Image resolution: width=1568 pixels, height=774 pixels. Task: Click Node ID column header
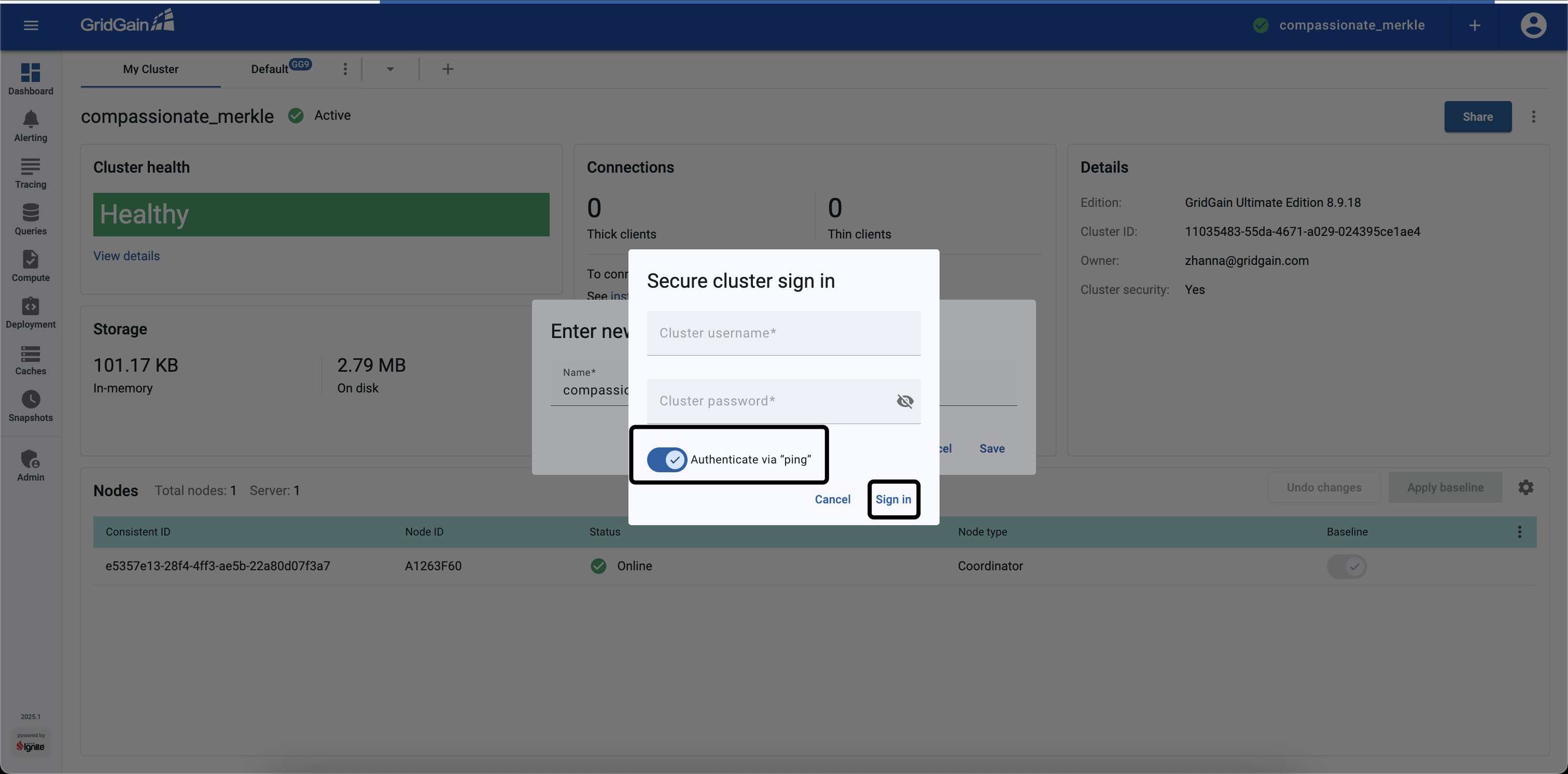coord(424,532)
